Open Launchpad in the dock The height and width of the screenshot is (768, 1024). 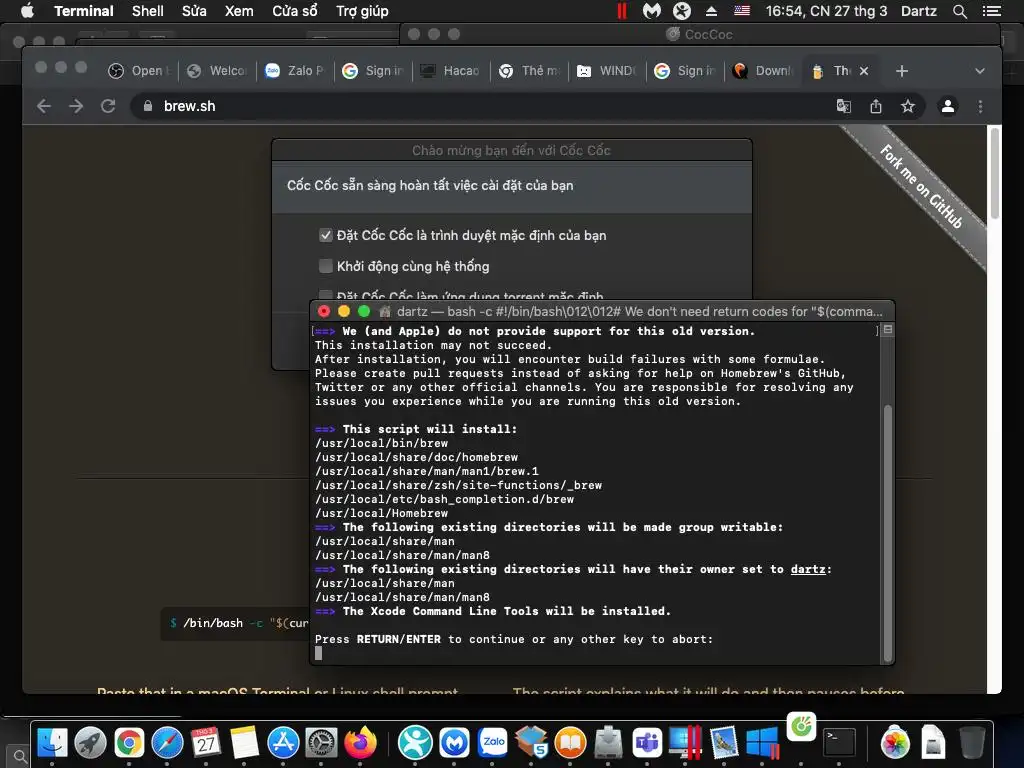[x=90, y=743]
